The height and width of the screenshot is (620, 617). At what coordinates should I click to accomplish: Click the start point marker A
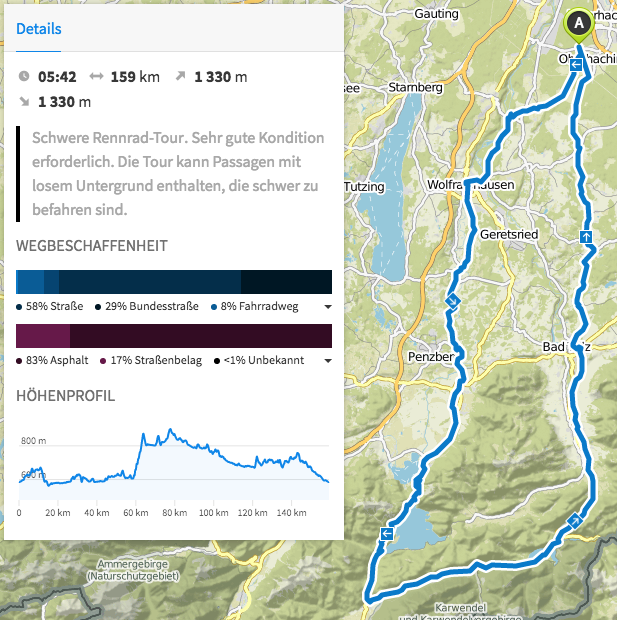578,23
